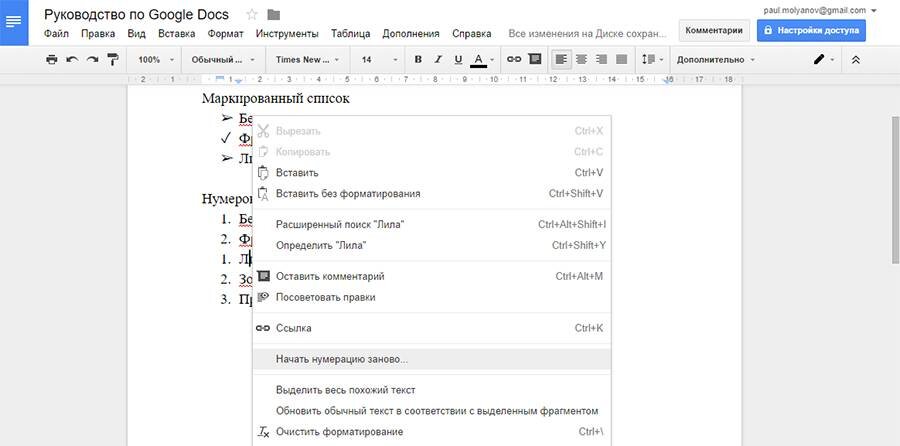
Task: Click the document title Руководство по Google Docs
Action: click(136, 14)
